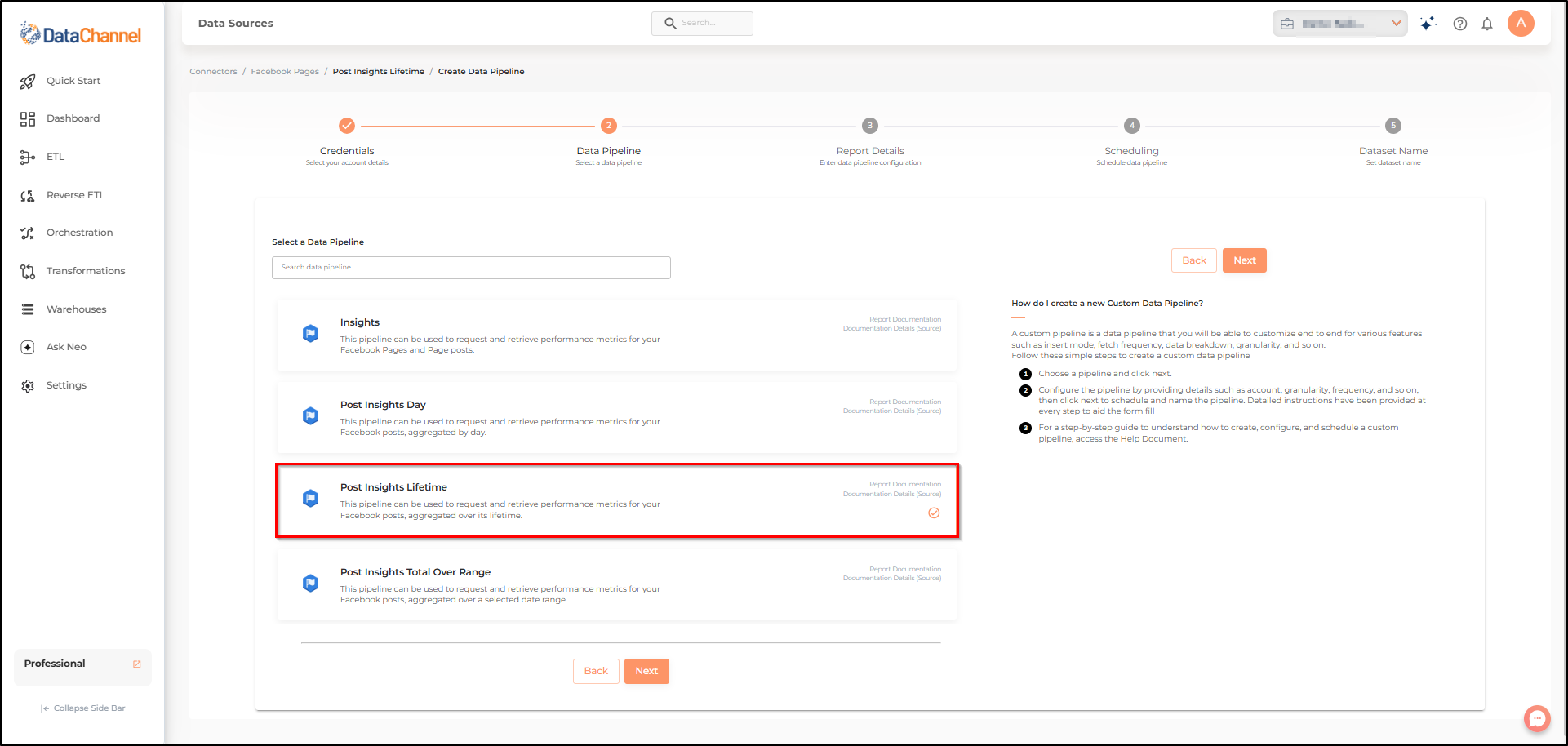The image size is (1568, 746).
Task: Select the Insights pipeline title
Action: click(x=360, y=322)
